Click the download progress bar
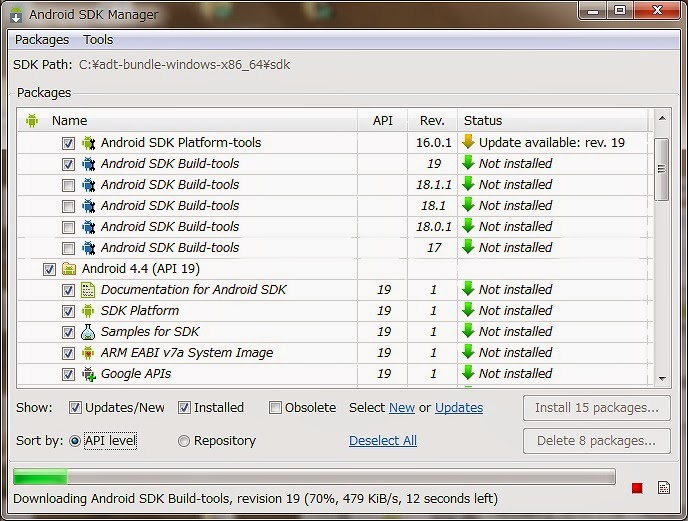 [x=314, y=477]
